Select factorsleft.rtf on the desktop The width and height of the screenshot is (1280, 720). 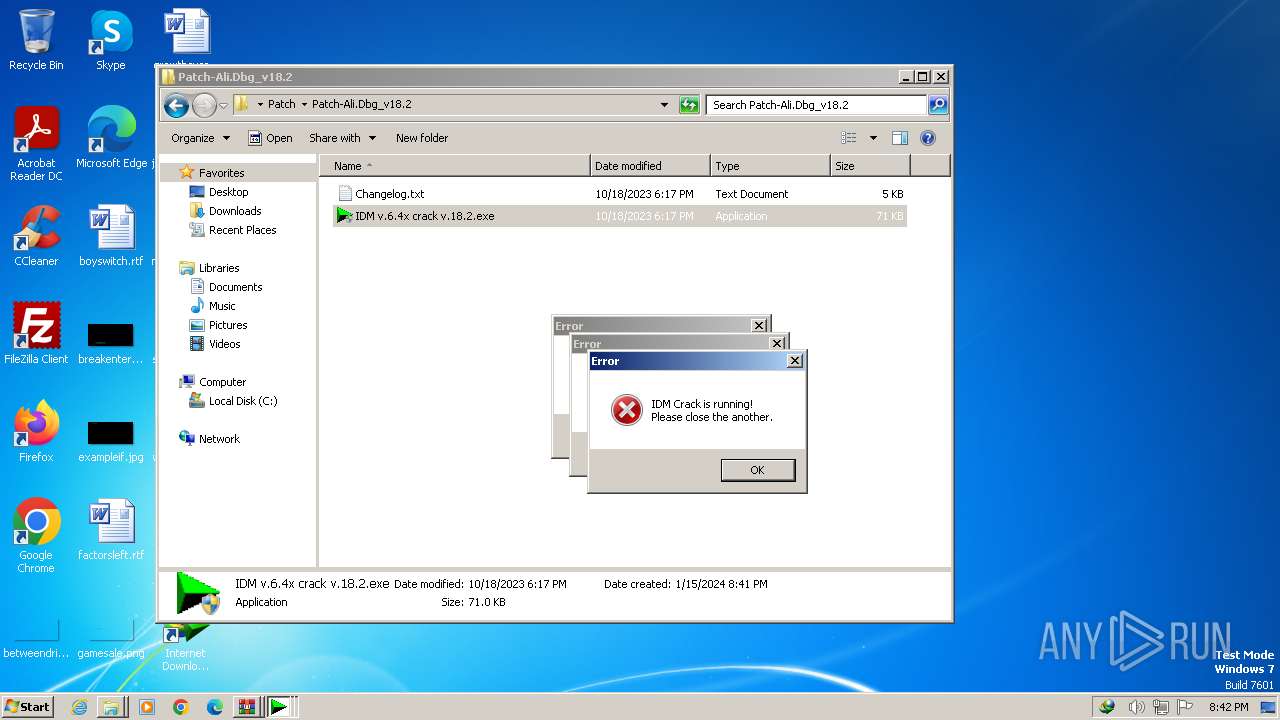click(x=111, y=529)
